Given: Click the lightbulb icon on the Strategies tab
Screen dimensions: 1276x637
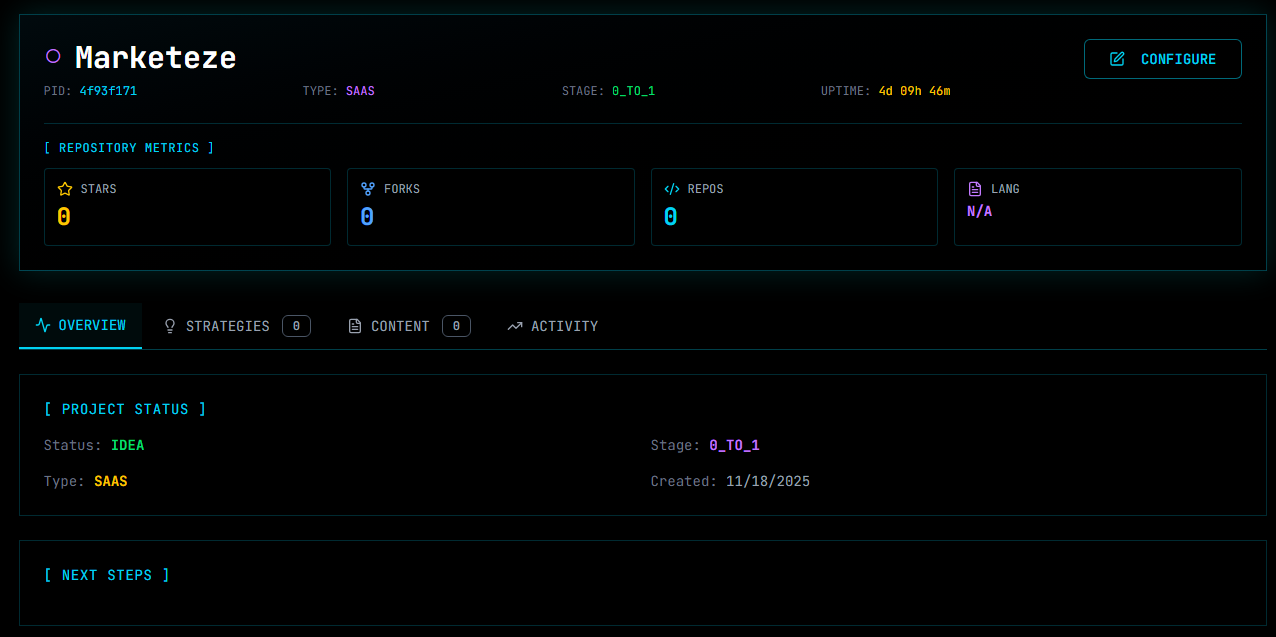Looking at the screenshot, I should coord(169,325).
